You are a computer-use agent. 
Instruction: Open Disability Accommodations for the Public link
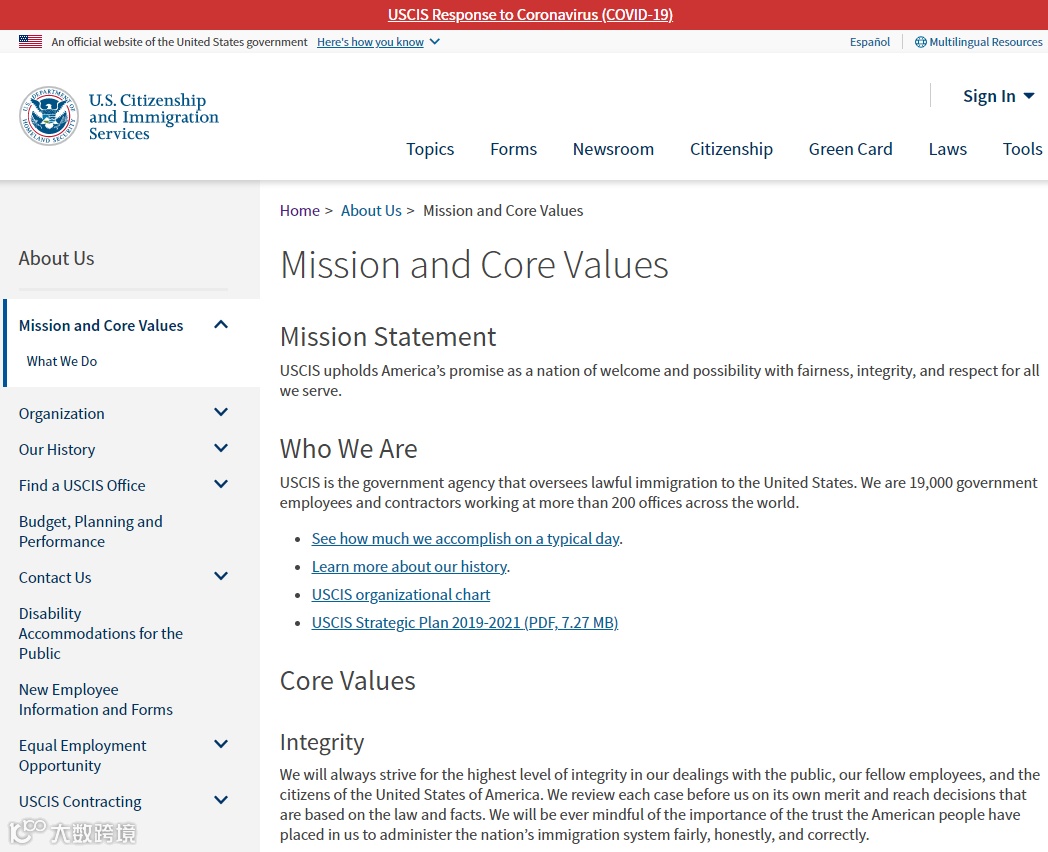(x=100, y=633)
